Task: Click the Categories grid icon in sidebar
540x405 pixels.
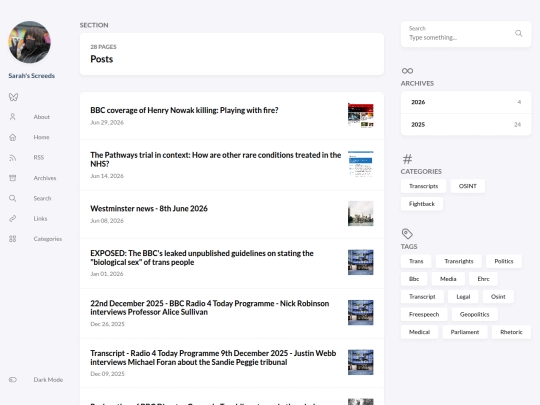Action: click(x=13, y=239)
